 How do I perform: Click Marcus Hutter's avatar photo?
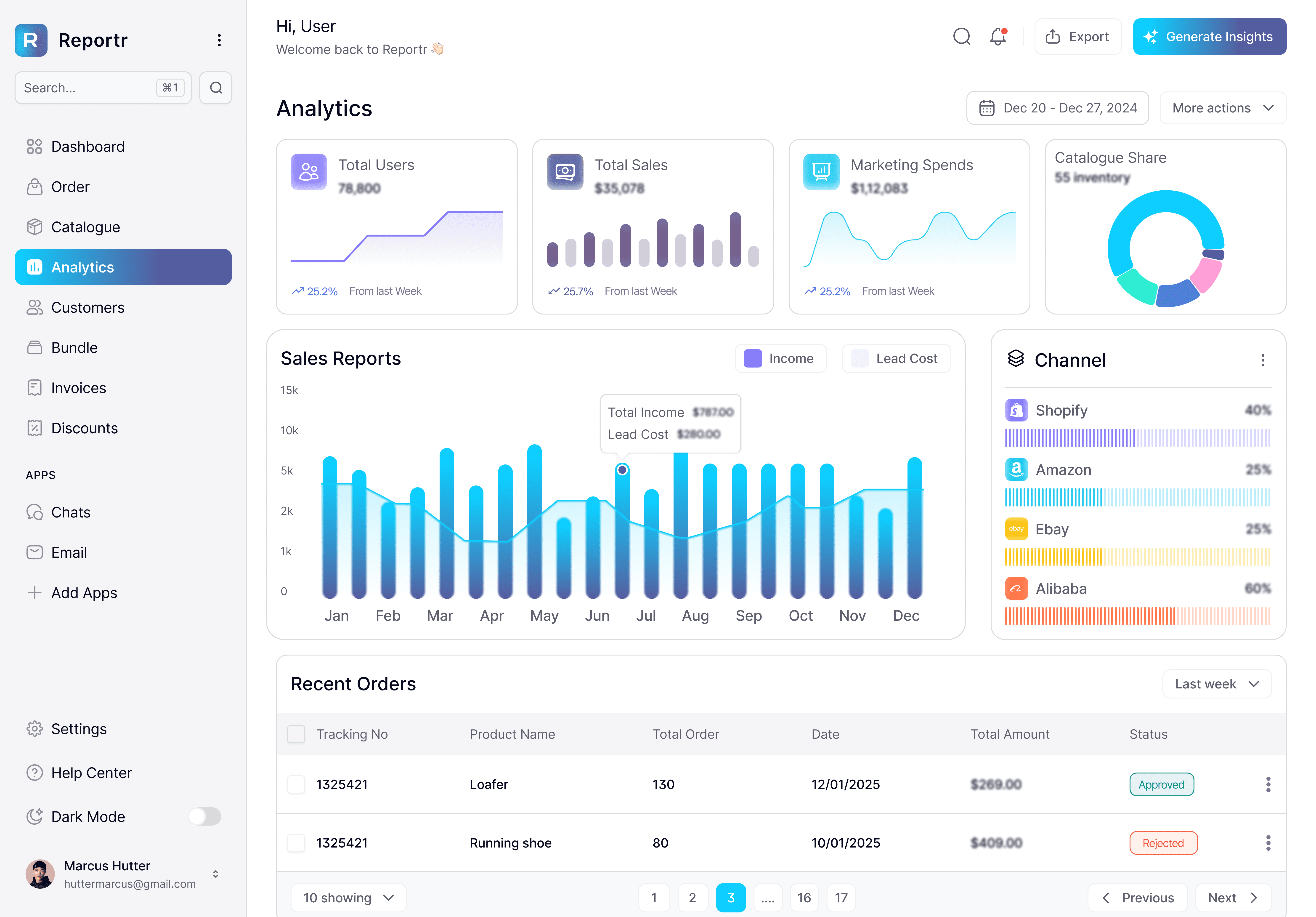point(40,874)
